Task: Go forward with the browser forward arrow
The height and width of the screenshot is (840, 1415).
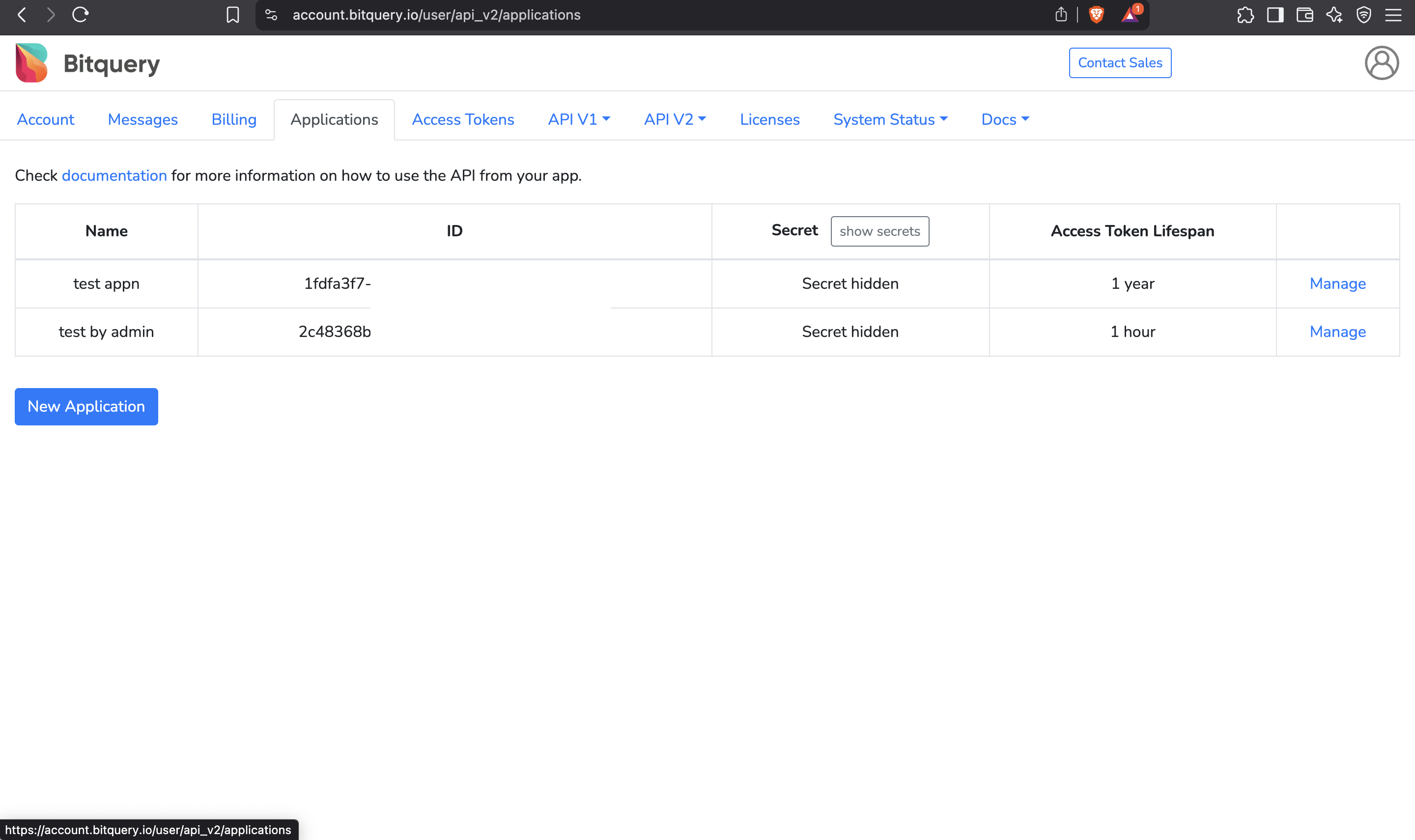Action: (x=51, y=15)
